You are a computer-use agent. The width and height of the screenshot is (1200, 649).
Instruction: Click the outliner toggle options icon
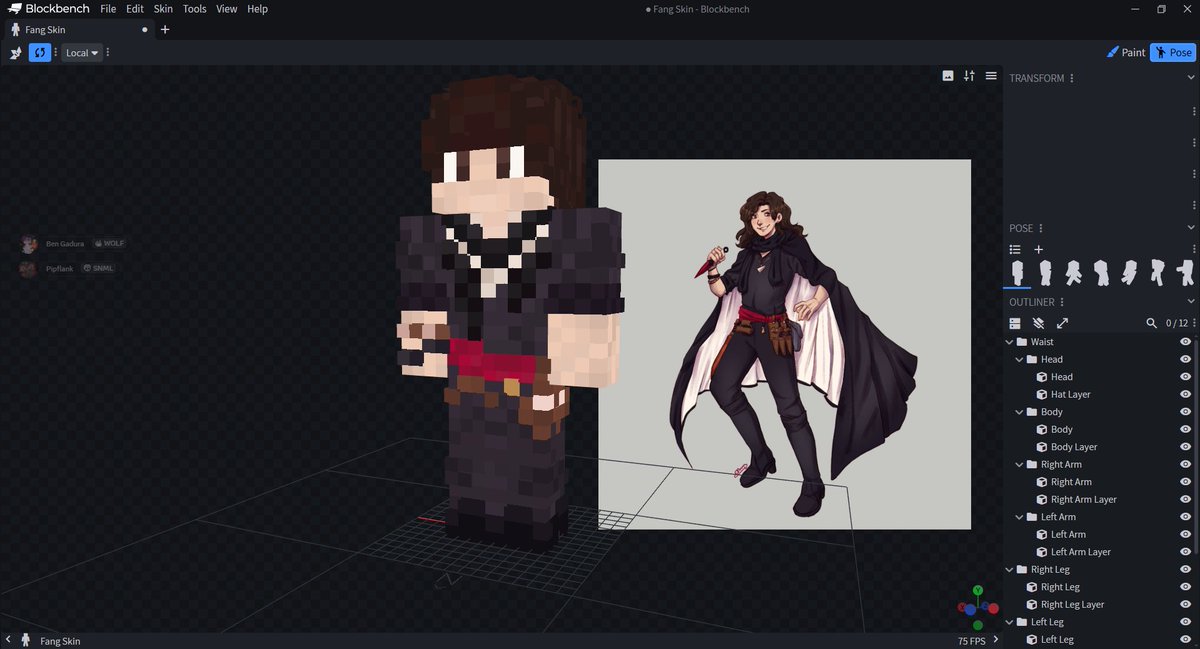(x=1015, y=323)
